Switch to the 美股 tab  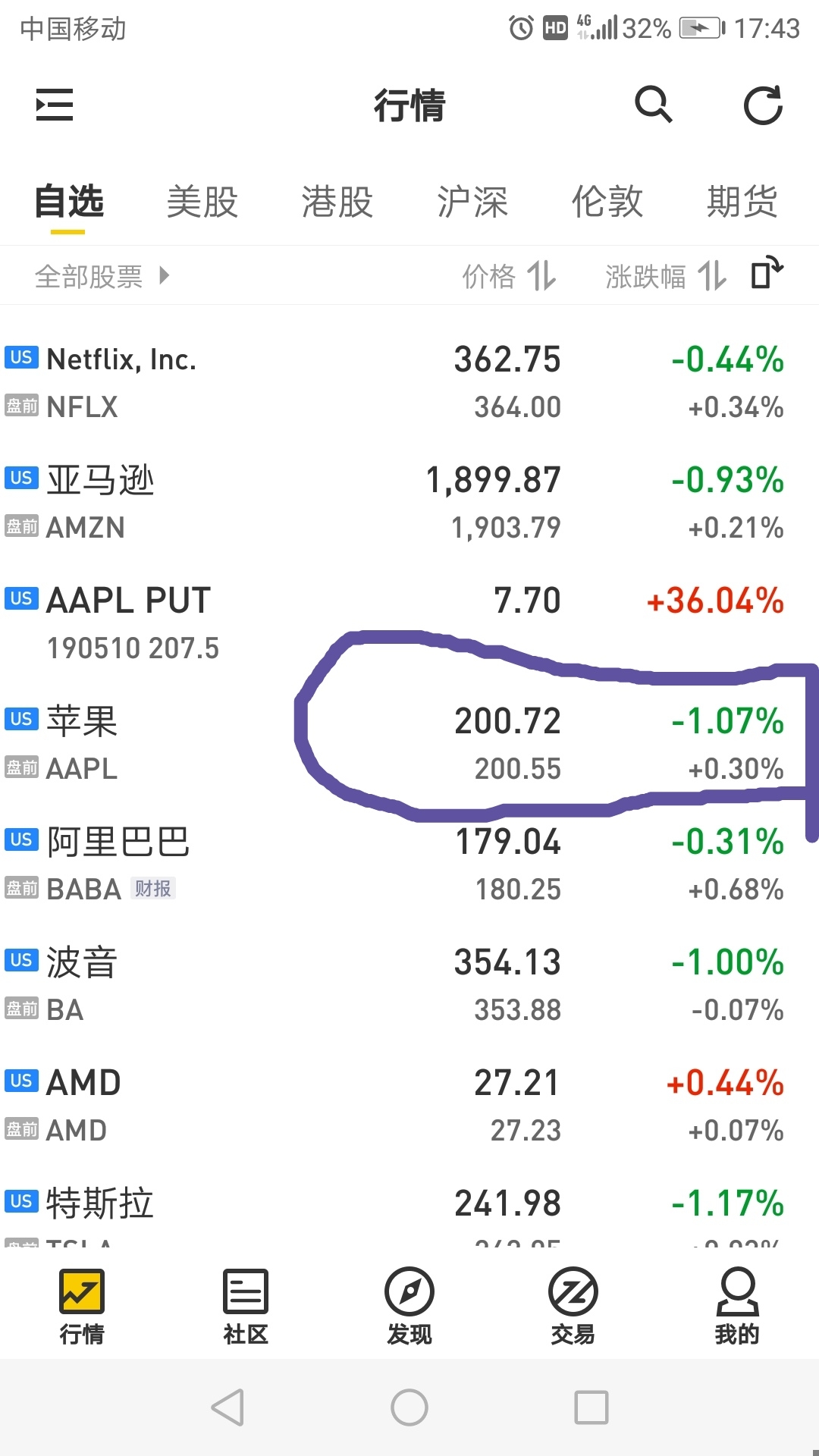(202, 202)
